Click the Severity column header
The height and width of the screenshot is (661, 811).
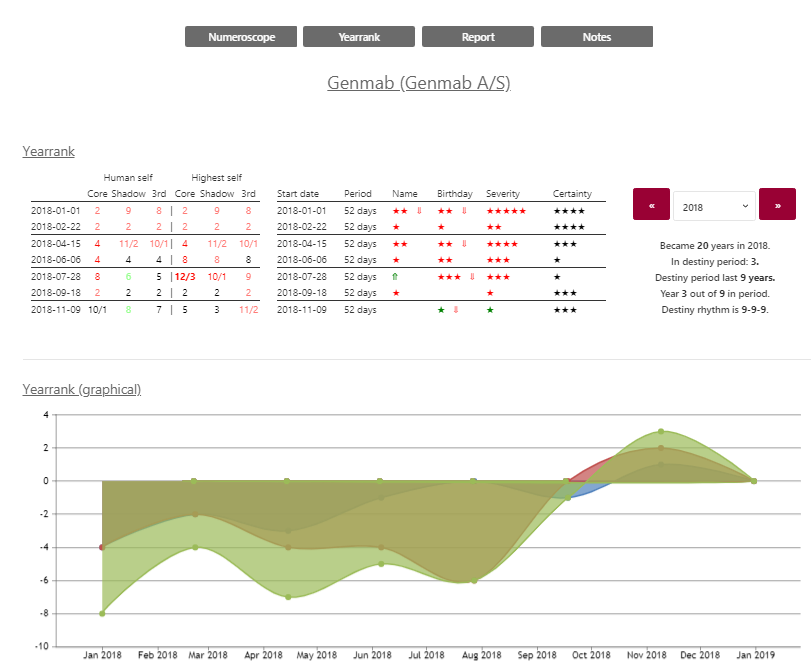point(503,193)
